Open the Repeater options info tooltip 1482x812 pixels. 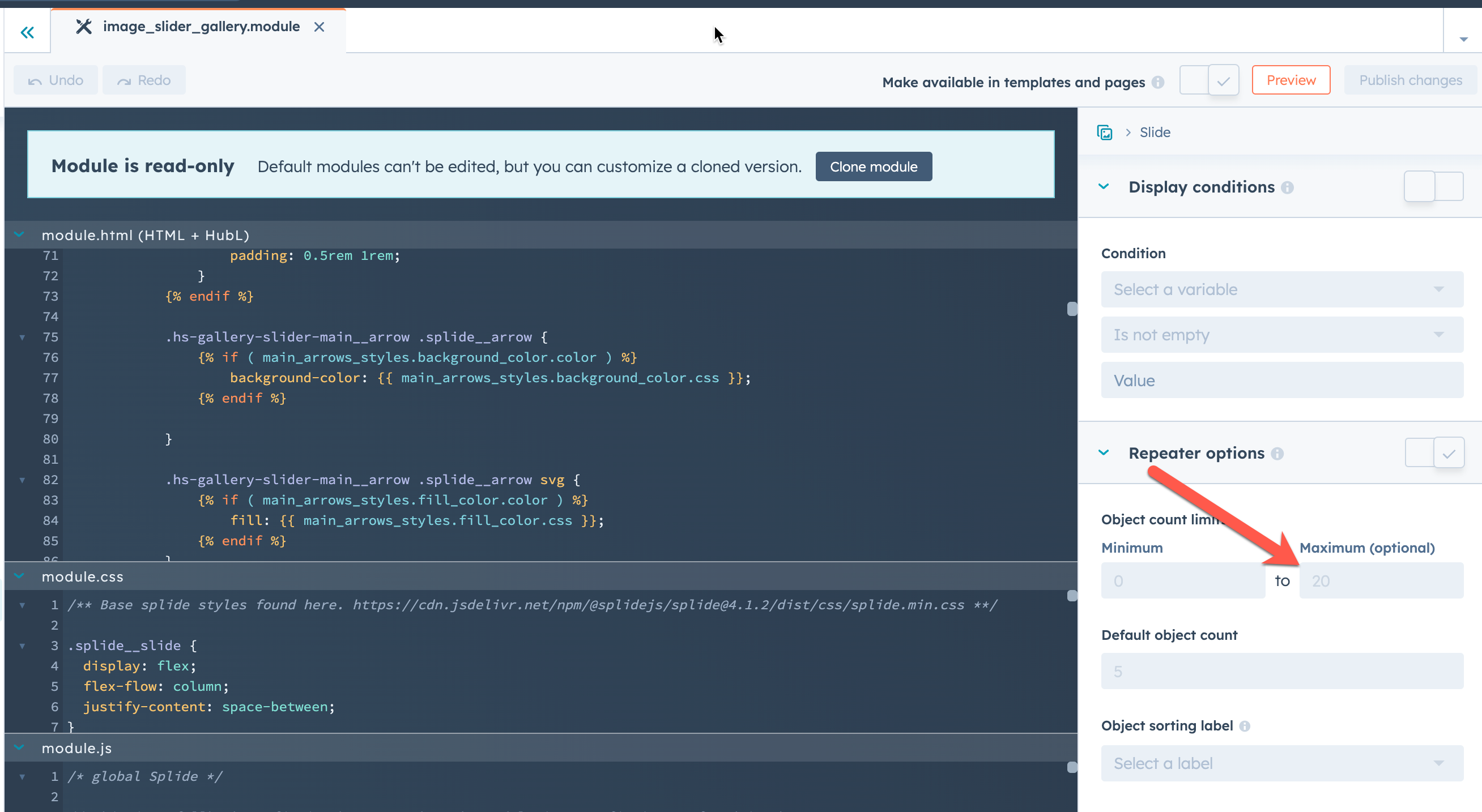pos(1277,453)
